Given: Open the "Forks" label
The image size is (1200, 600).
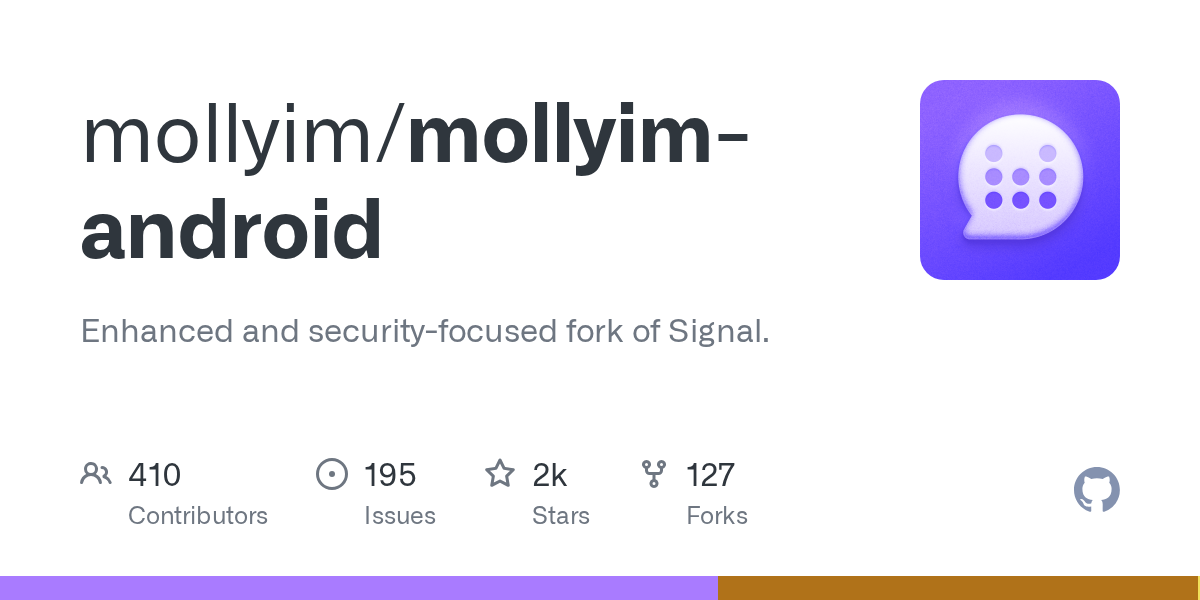Looking at the screenshot, I should [x=717, y=516].
